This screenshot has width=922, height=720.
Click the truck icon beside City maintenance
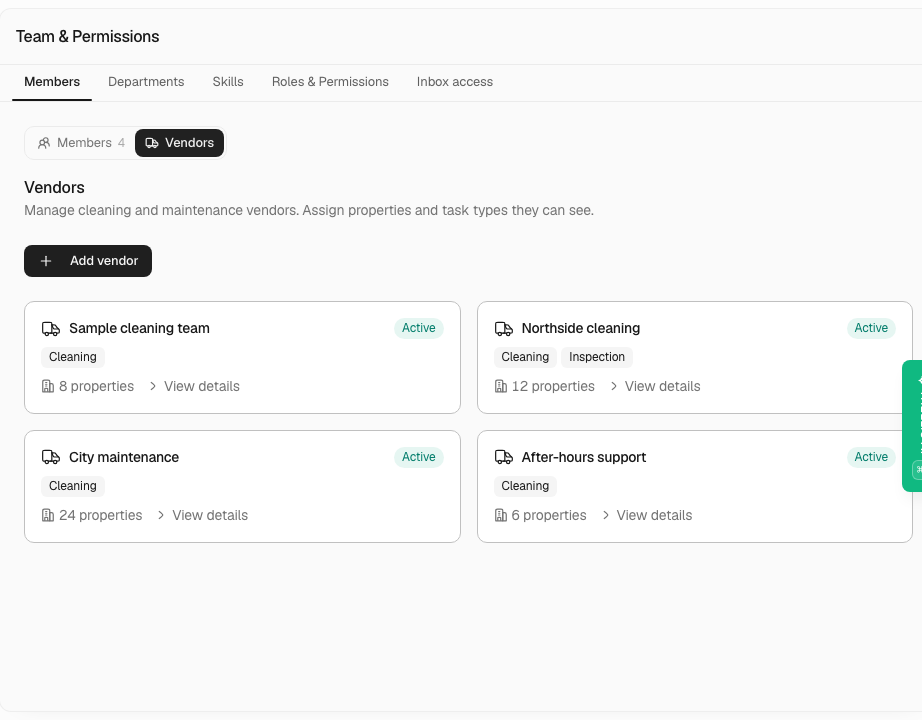click(51, 457)
